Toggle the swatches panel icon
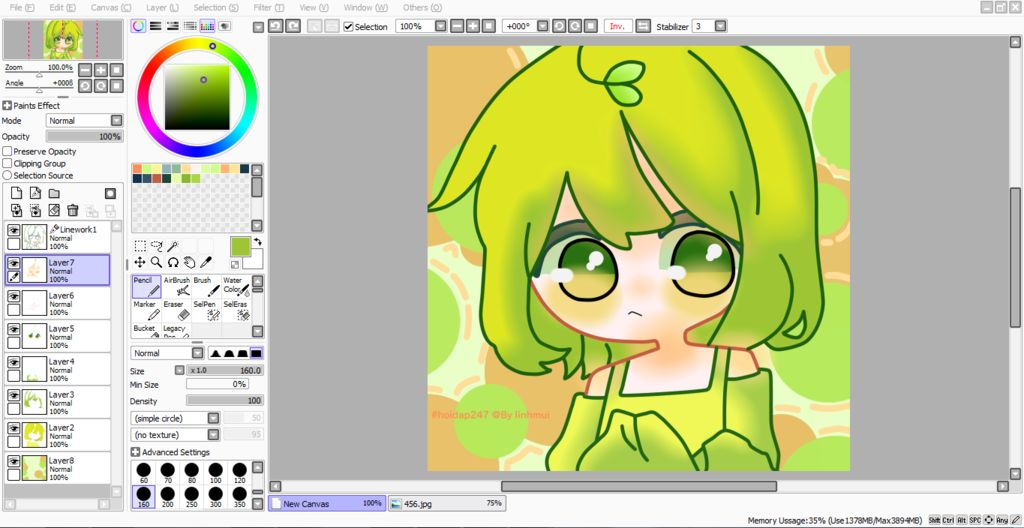 [x=207, y=26]
